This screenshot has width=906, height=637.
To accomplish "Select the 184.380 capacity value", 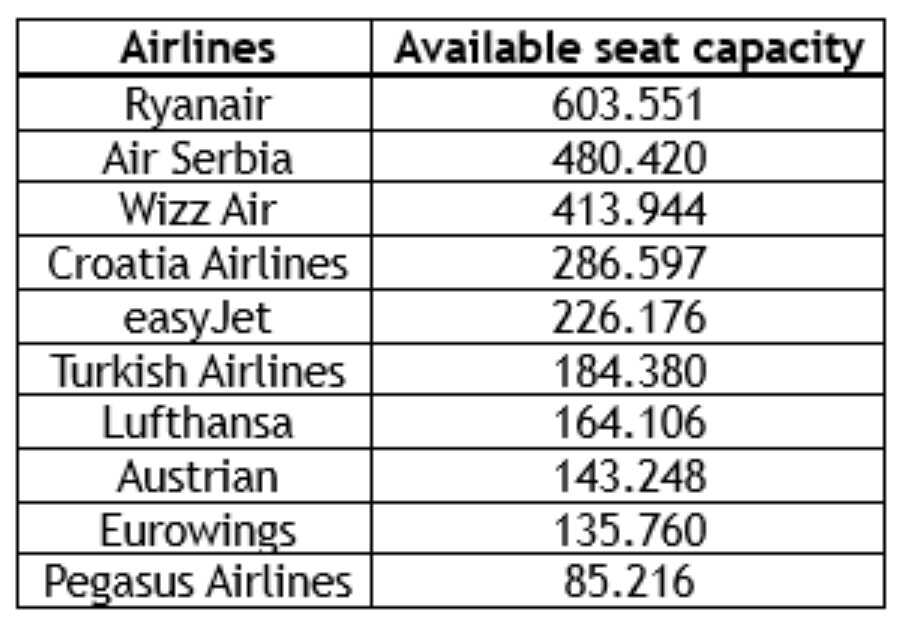I will (x=629, y=370).
